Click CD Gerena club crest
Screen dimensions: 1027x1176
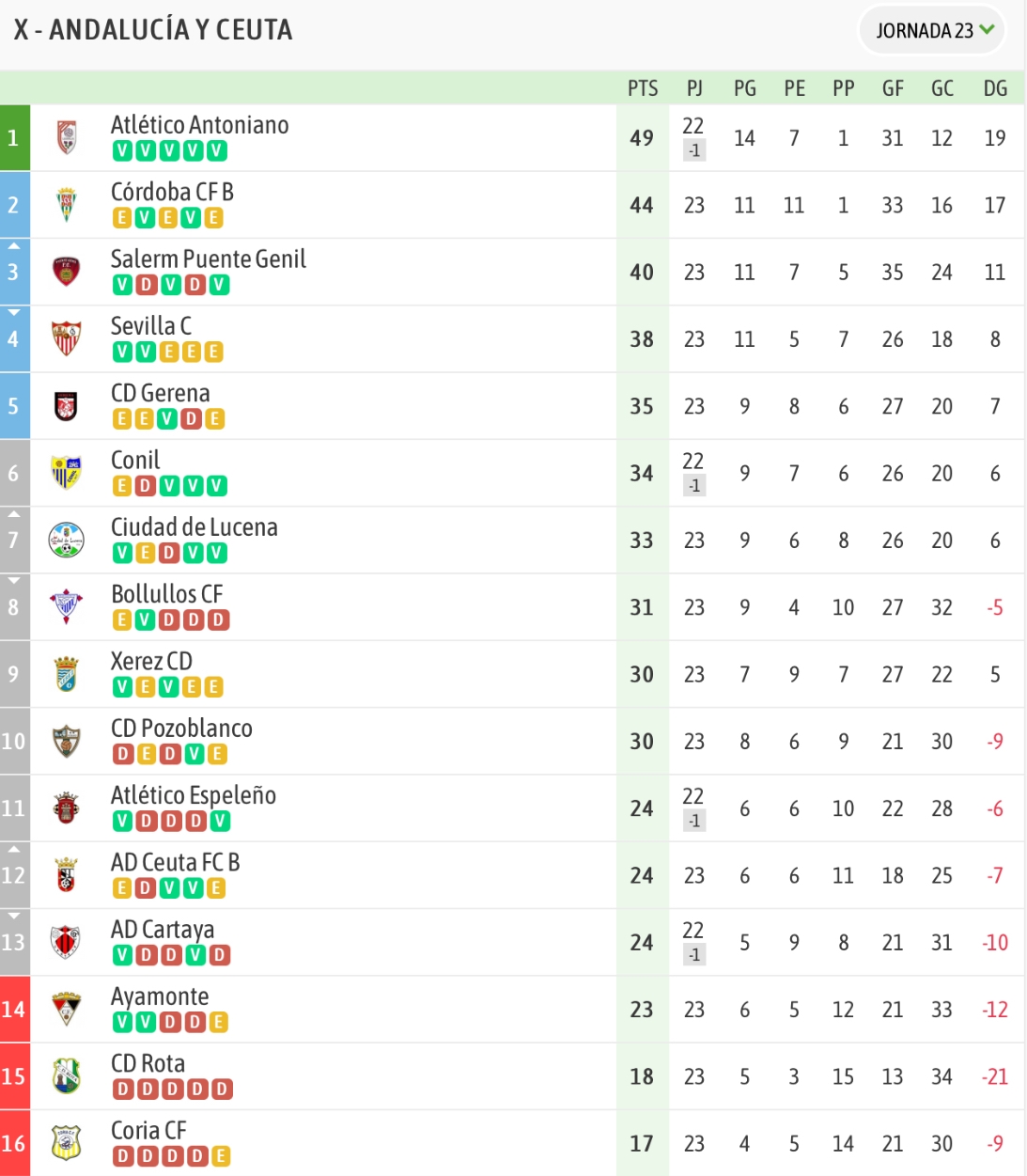67,406
